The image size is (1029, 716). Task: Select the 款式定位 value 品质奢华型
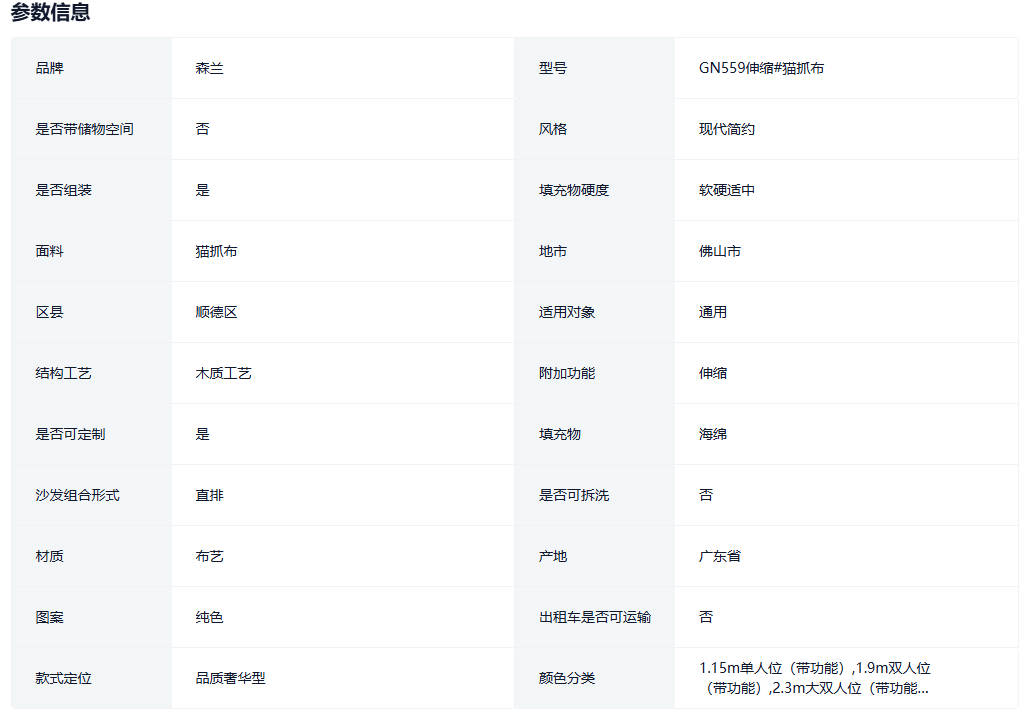230,678
